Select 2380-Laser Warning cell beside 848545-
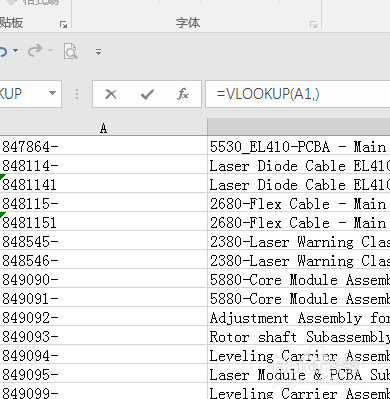The height and width of the screenshot is (399, 390). [x=299, y=240]
